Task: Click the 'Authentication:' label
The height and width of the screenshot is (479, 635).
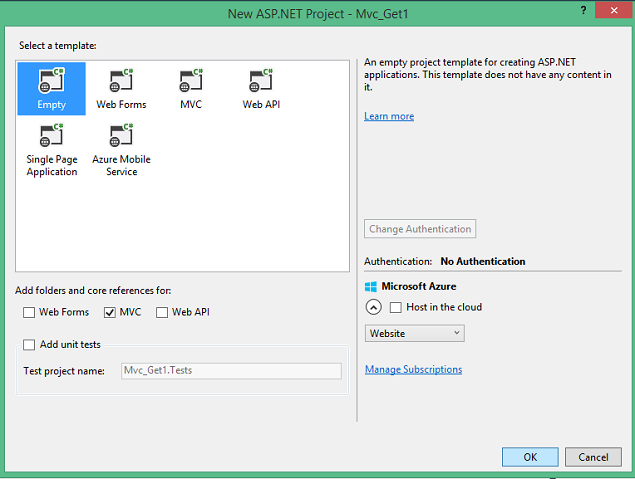Action: pos(398,262)
